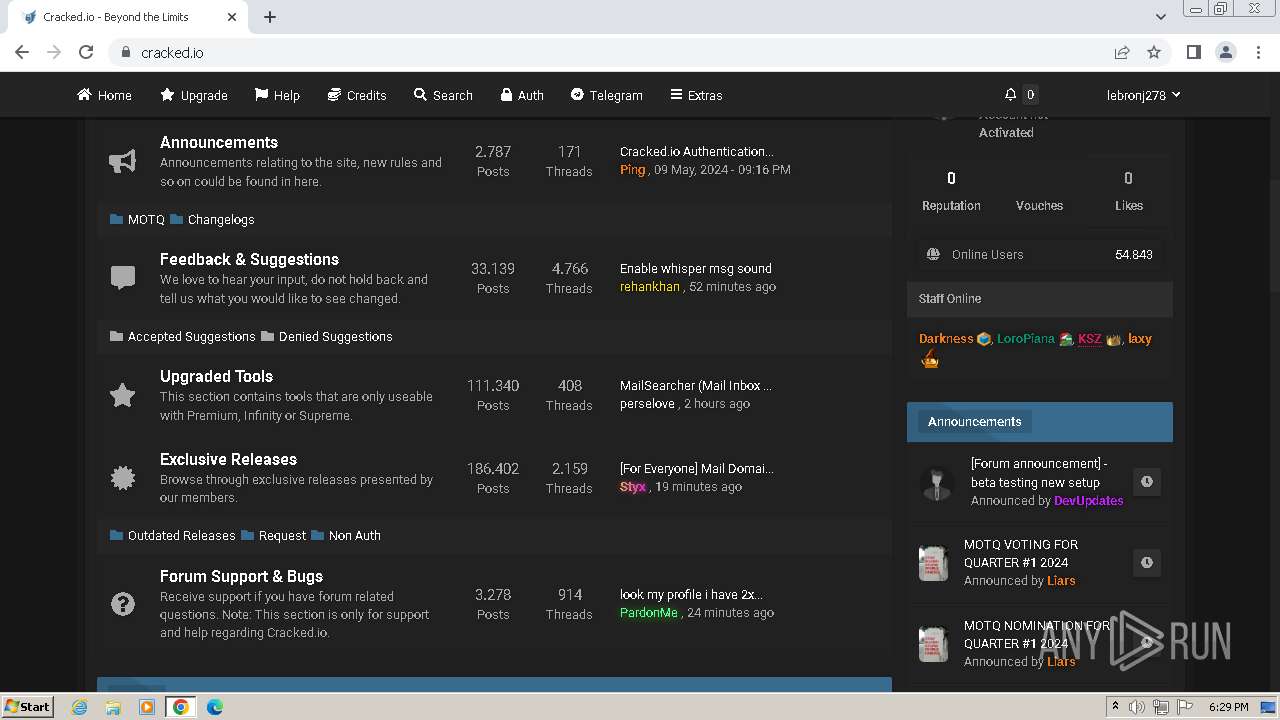Click the DevUpdates avatar thumbnail
This screenshot has width=1280, height=720.
coord(937,483)
